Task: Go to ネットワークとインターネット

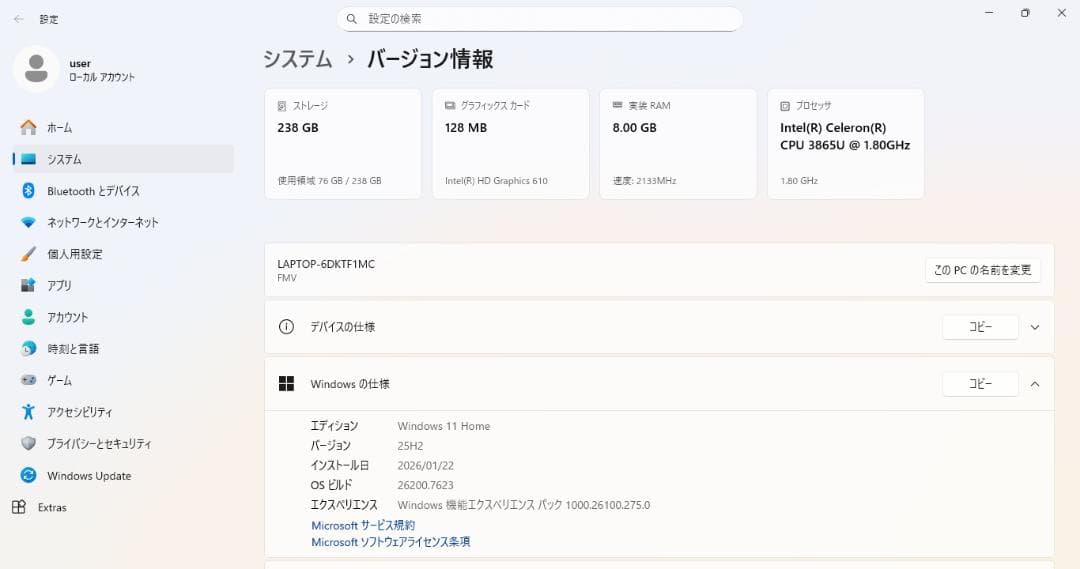Action: click(x=123, y=223)
